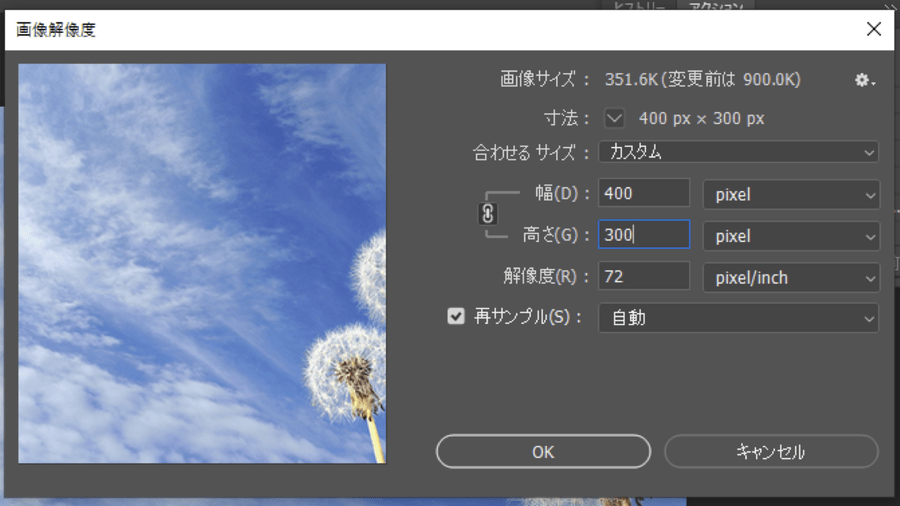This screenshot has width=900, height=506.
Task: Uncheck the 再サンプル checkbox
Action: [456, 316]
